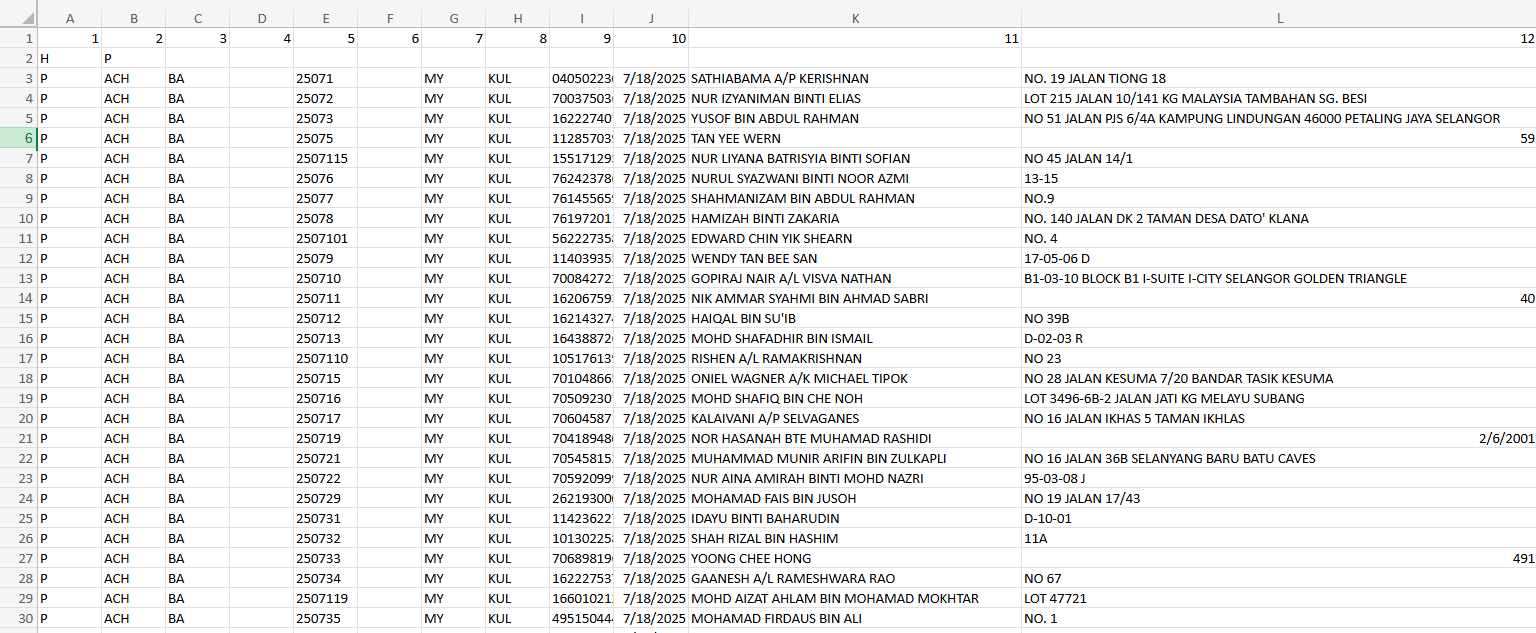Click code cell 2507101

(325, 238)
